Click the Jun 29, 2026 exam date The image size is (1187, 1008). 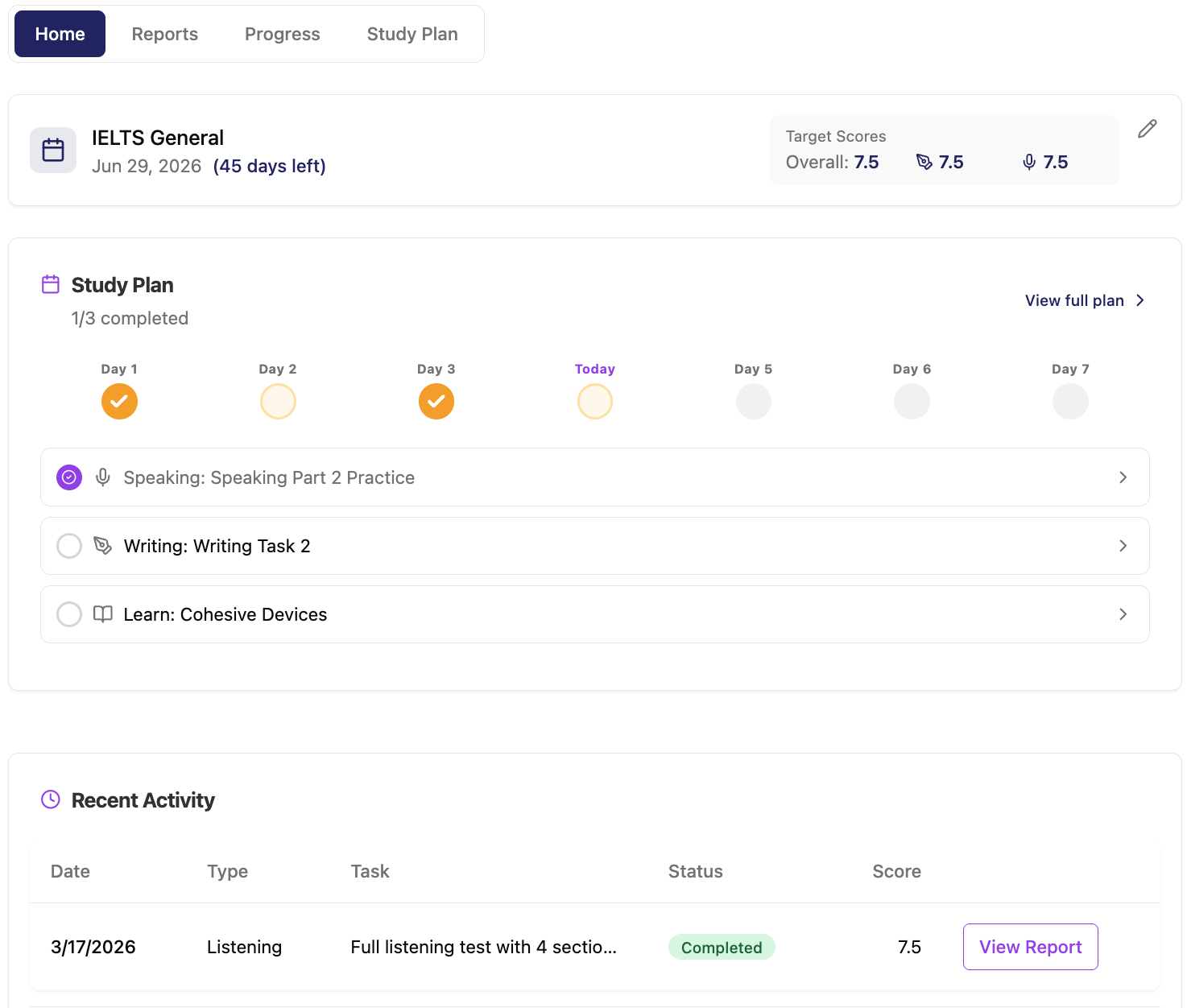point(147,166)
